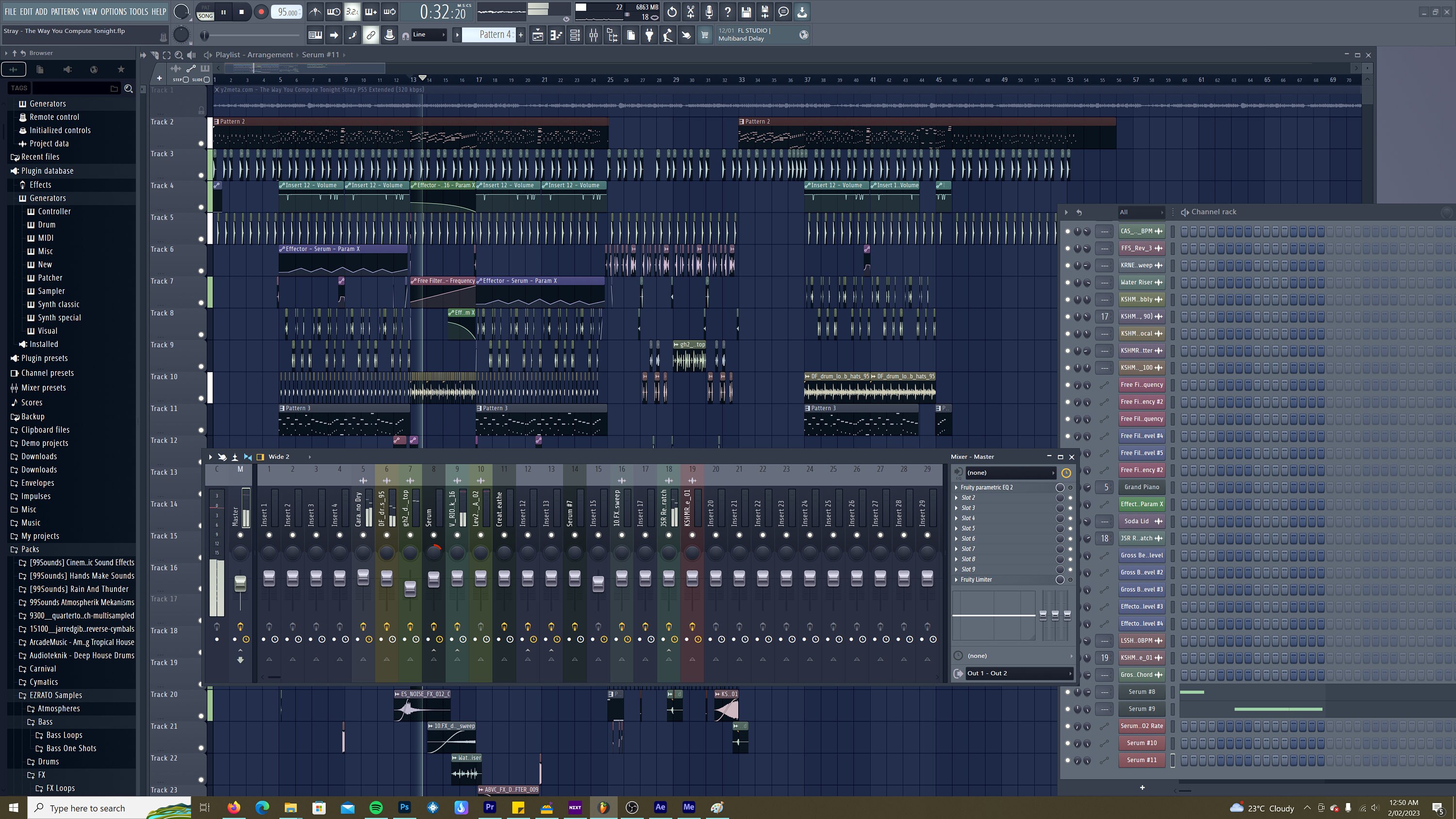Enable the STEP editing checkbox
Screen dimensions: 1456x819
pyautogui.click(x=186, y=80)
